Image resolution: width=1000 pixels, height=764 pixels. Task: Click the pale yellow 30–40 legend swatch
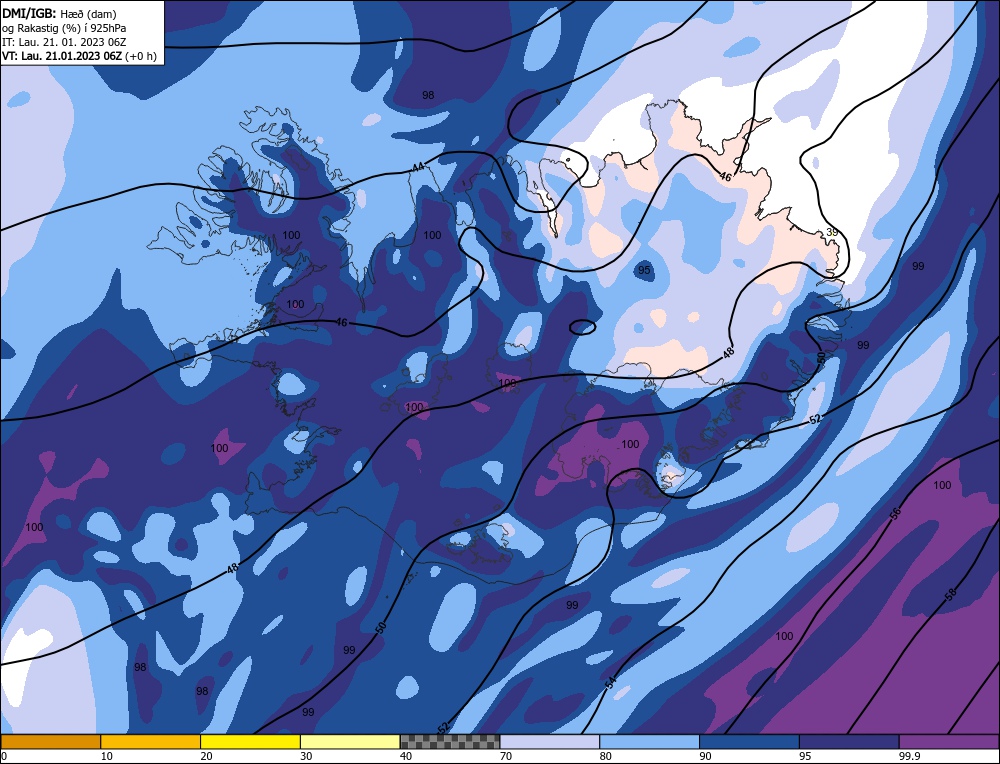click(350, 741)
